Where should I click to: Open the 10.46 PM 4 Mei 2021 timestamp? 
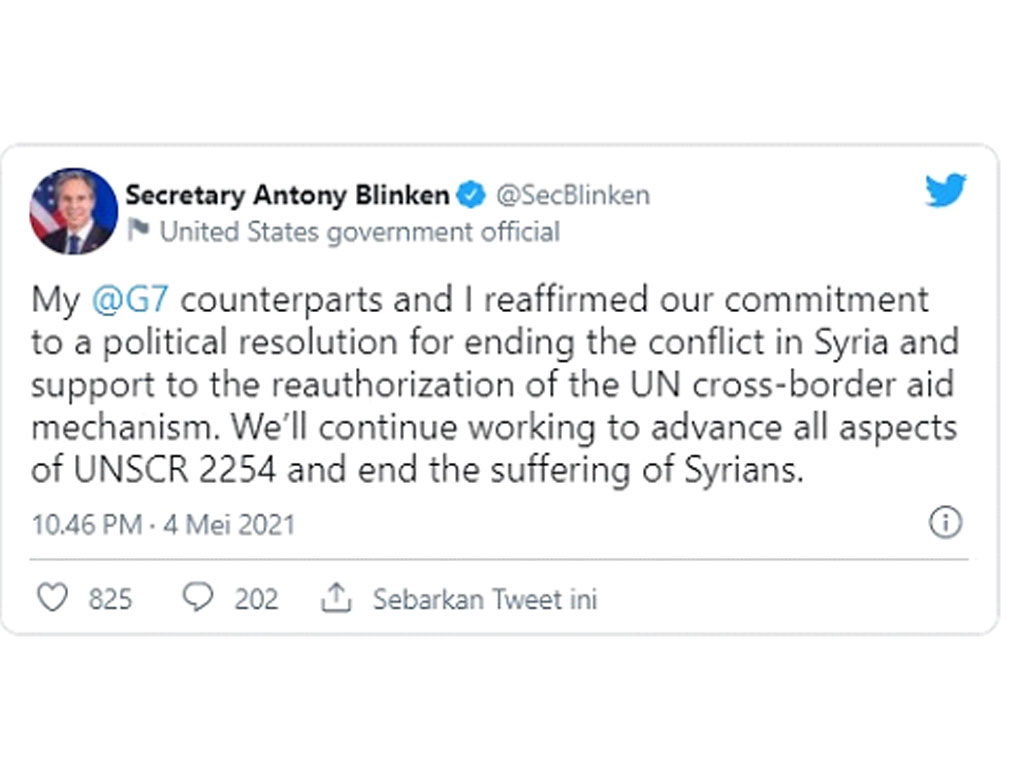click(x=163, y=524)
